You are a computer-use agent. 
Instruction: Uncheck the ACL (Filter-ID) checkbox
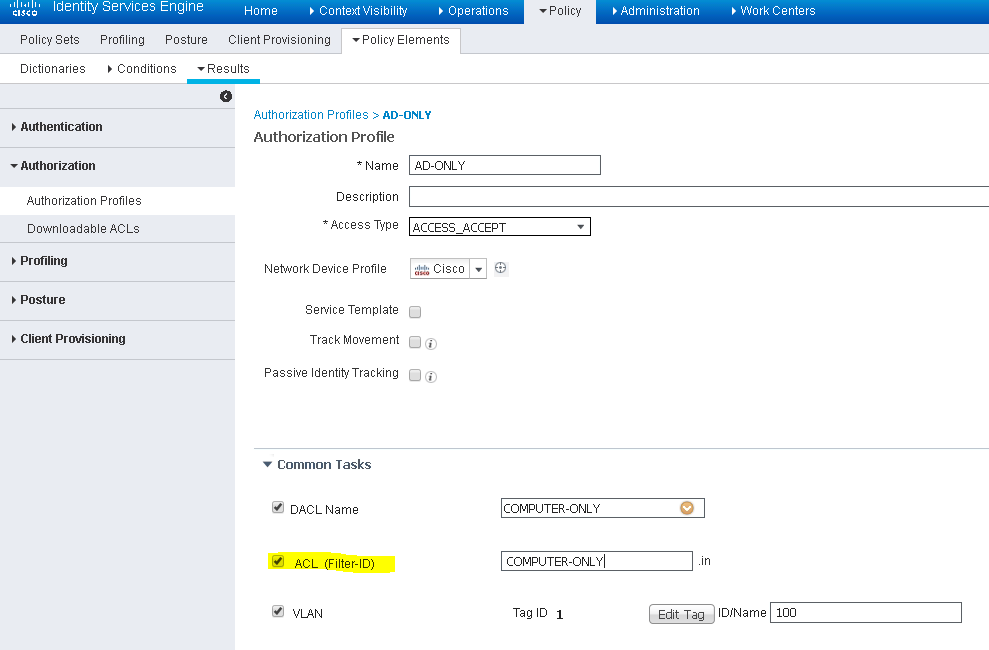coord(278,561)
